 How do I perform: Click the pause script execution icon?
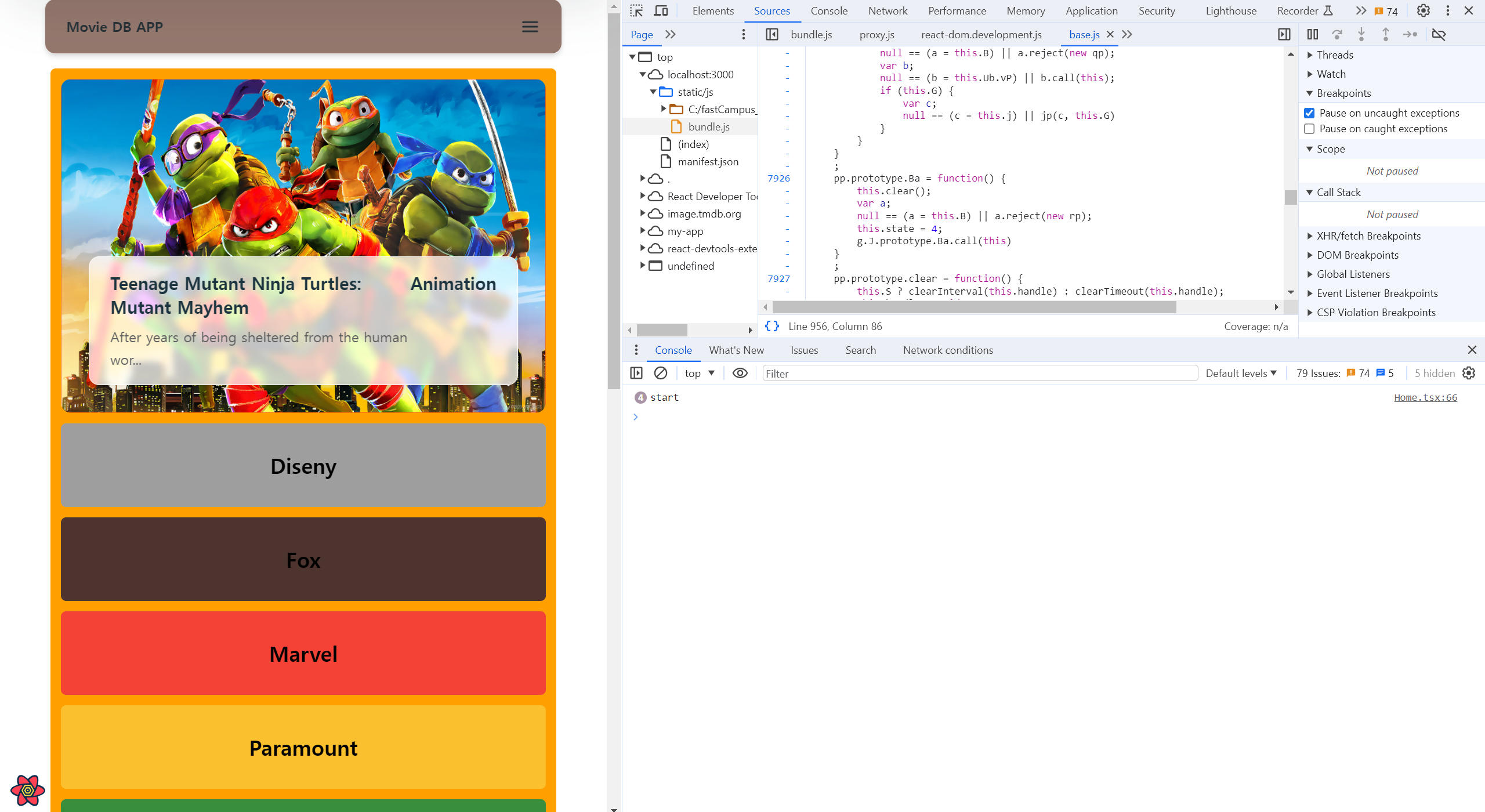1312,34
